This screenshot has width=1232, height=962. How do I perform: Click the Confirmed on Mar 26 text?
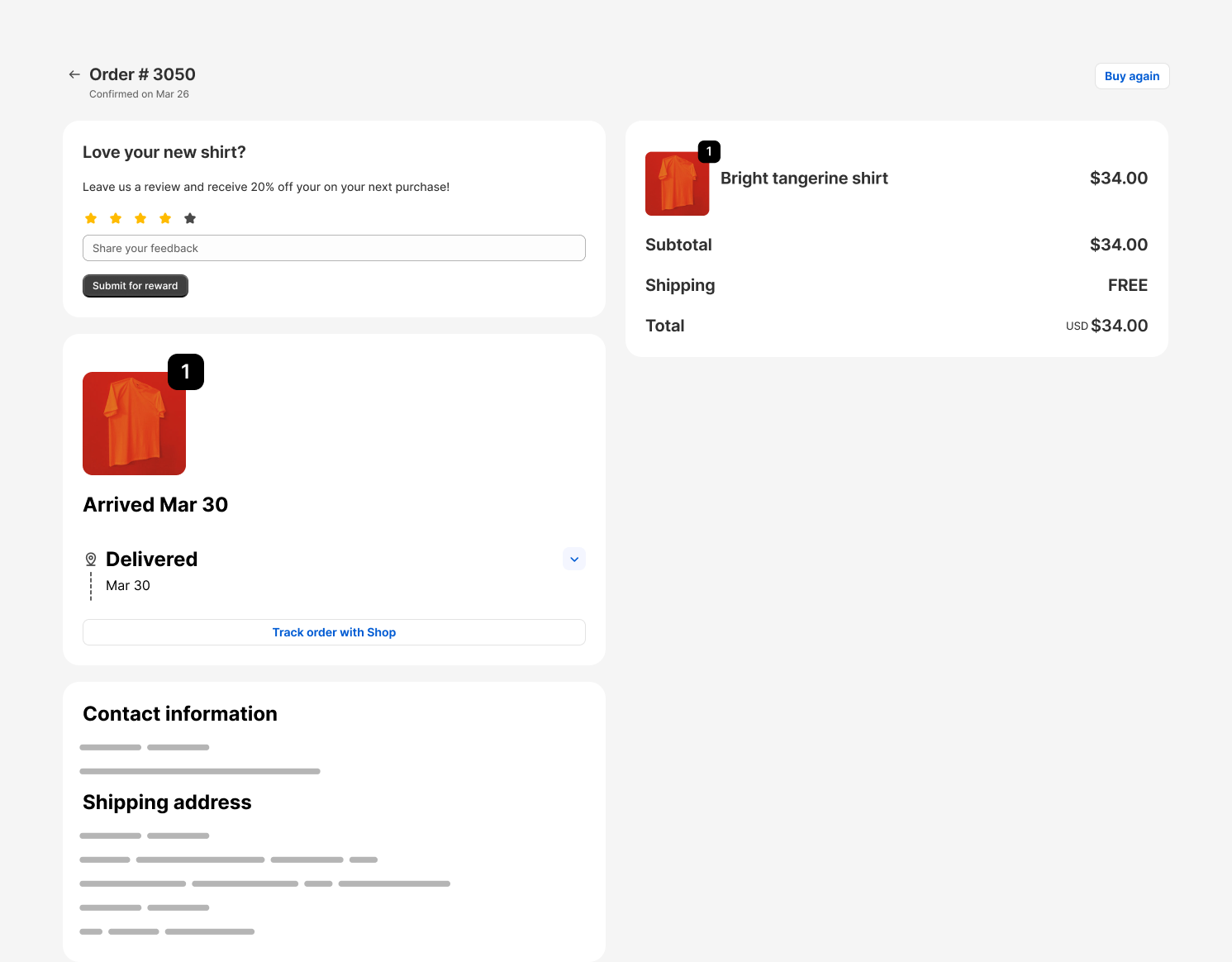coord(139,94)
